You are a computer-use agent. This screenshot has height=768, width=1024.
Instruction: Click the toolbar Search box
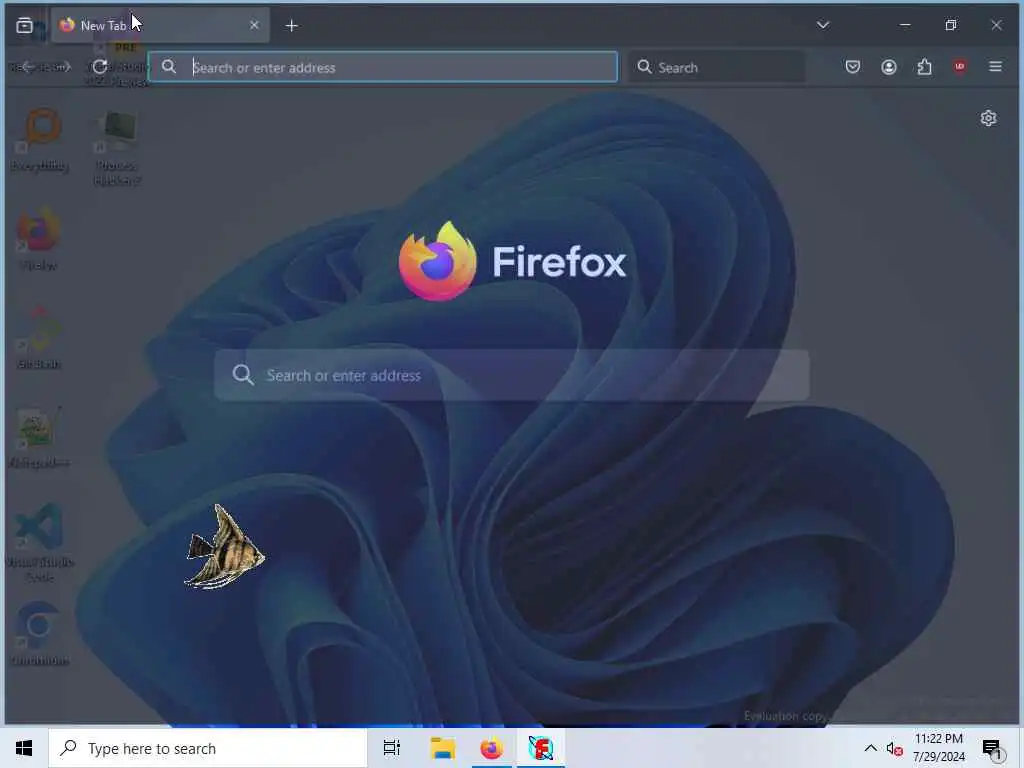tap(716, 67)
